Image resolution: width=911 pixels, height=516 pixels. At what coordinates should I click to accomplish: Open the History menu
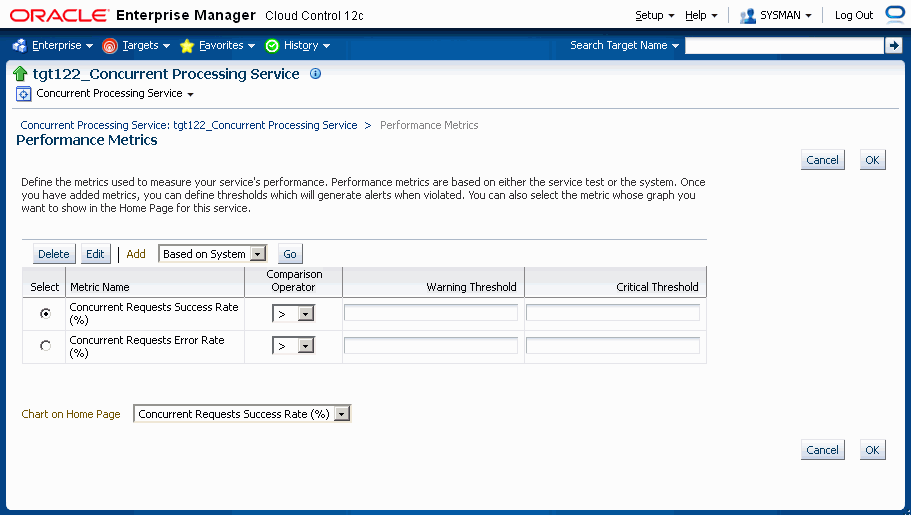click(x=307, y=45)
